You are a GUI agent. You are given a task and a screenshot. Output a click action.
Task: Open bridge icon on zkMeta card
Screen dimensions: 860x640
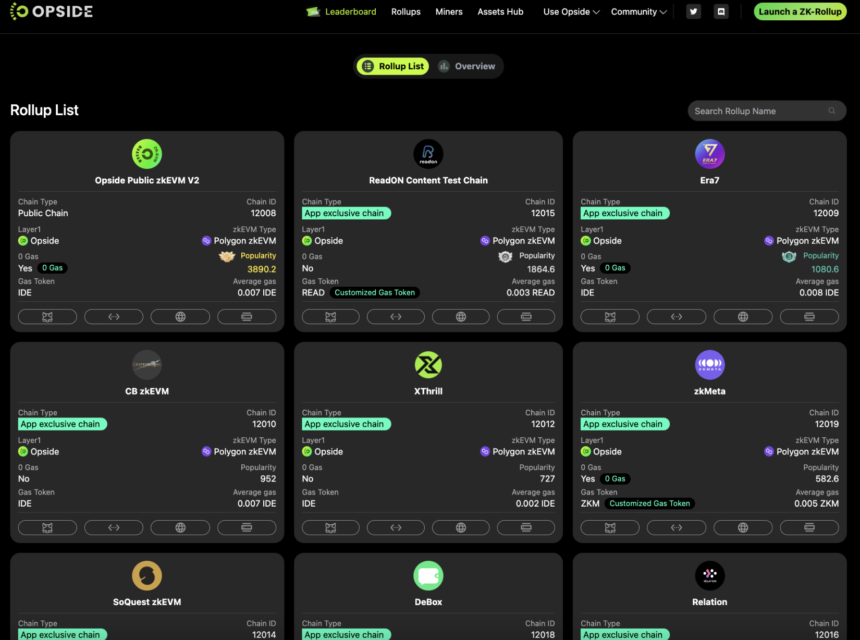tap(676, 528)
